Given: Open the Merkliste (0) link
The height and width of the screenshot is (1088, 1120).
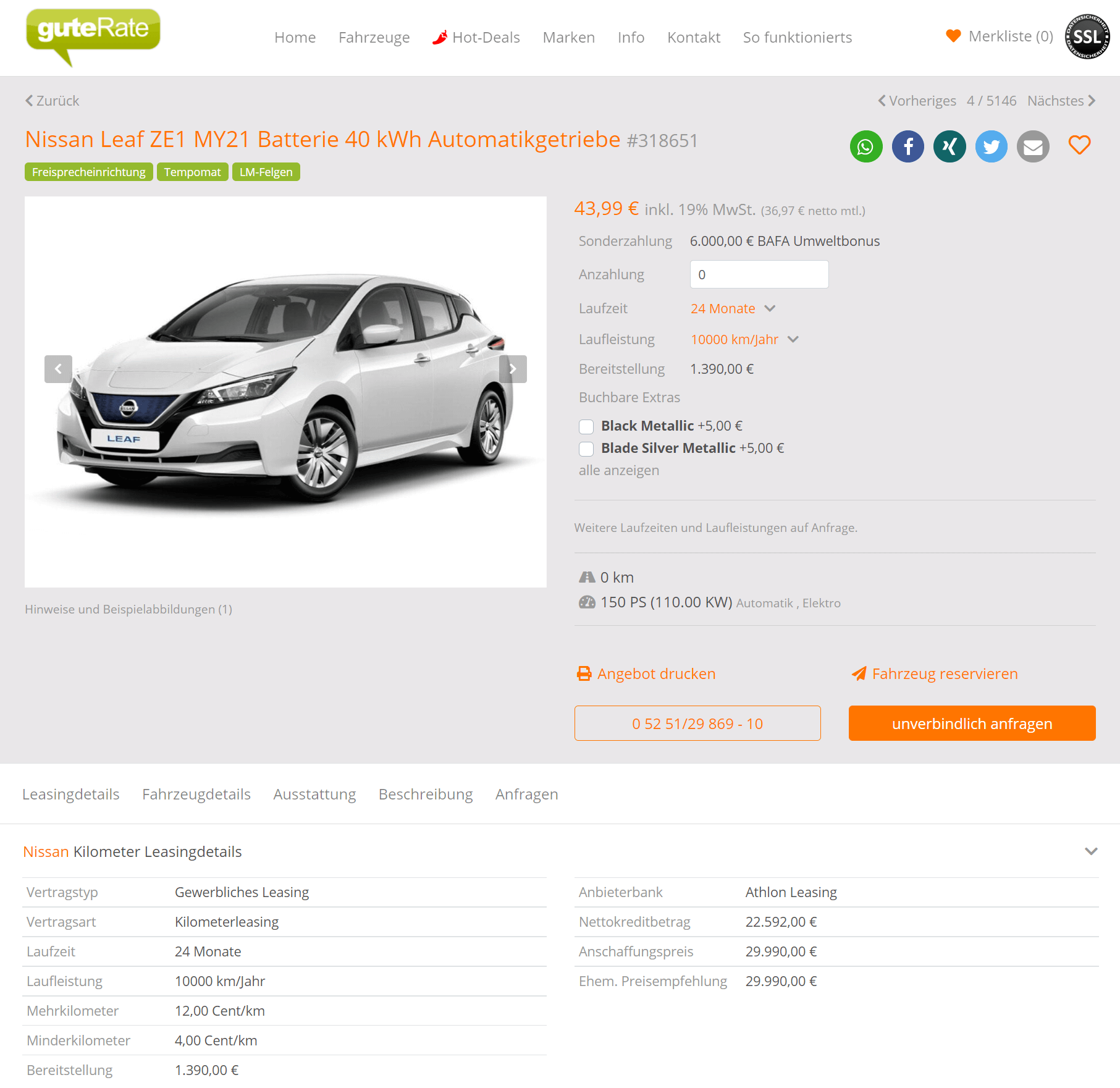Looking at the screenshot, I should (1011, 36).
